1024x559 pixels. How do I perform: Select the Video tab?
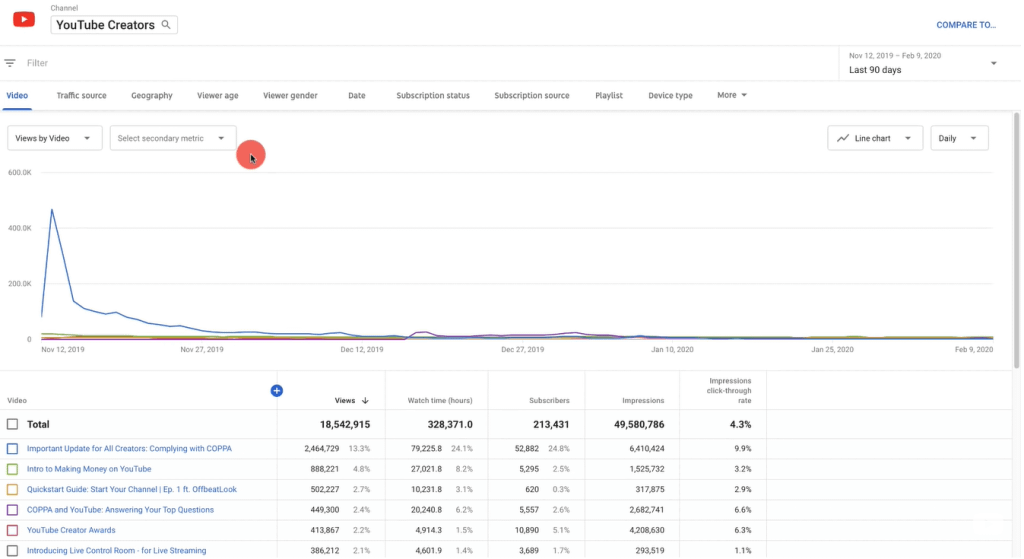17,95
